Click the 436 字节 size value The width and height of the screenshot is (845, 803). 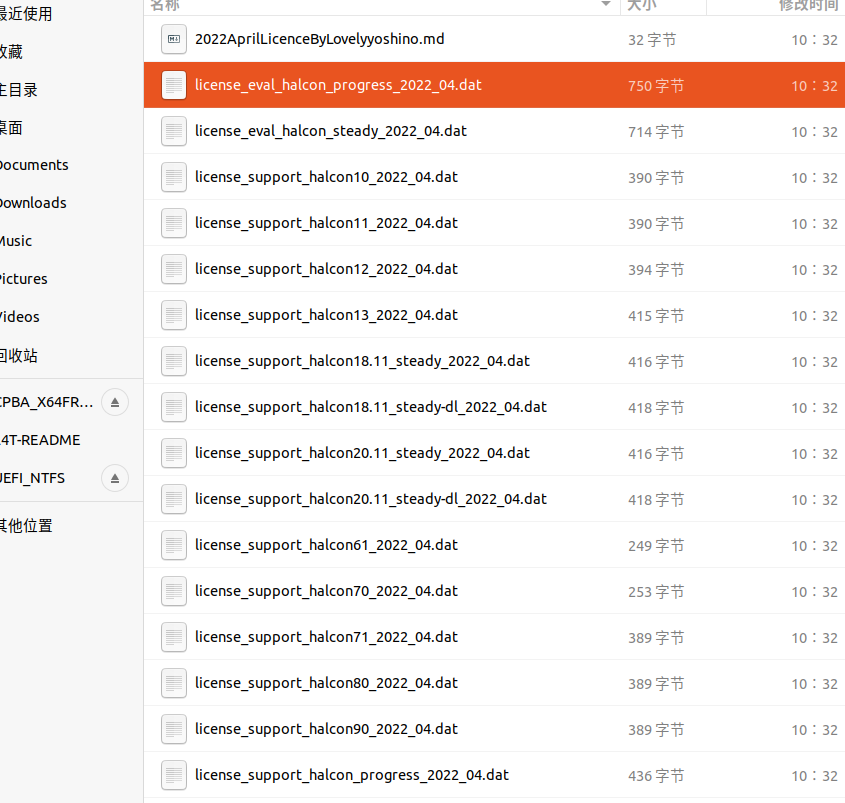click(656, 776)
